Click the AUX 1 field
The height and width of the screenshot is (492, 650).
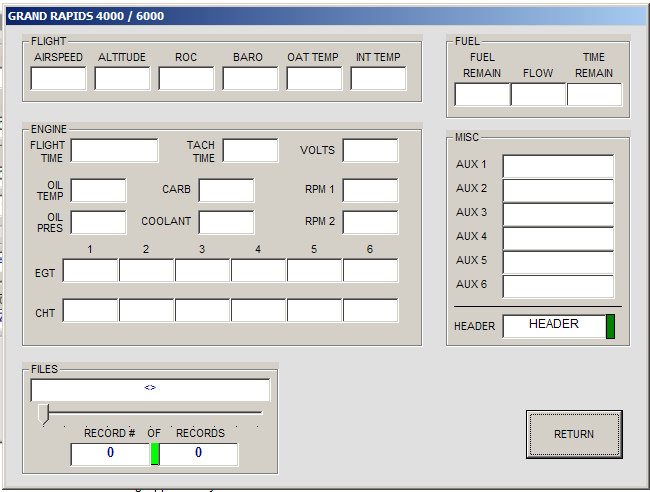pos(558,166)
